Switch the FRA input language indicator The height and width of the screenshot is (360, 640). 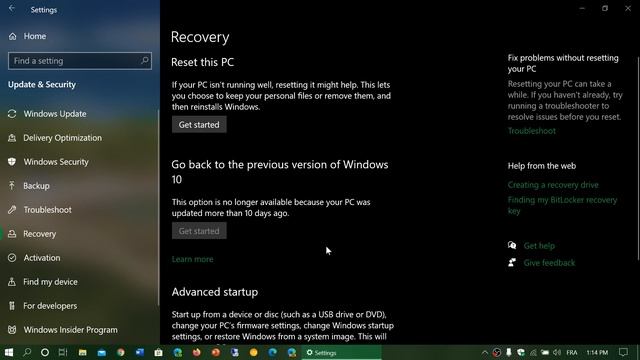point(572,352)
